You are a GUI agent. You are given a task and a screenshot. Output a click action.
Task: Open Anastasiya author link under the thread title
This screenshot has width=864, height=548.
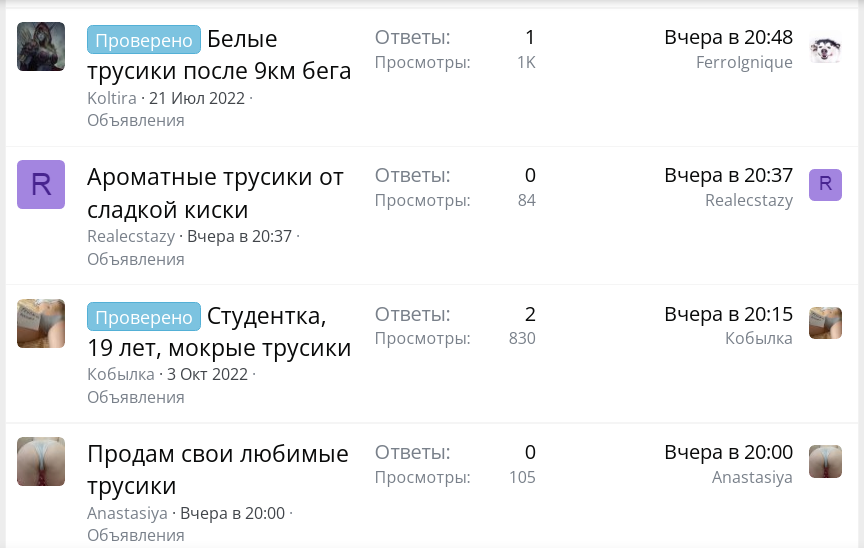coord(127,513)
